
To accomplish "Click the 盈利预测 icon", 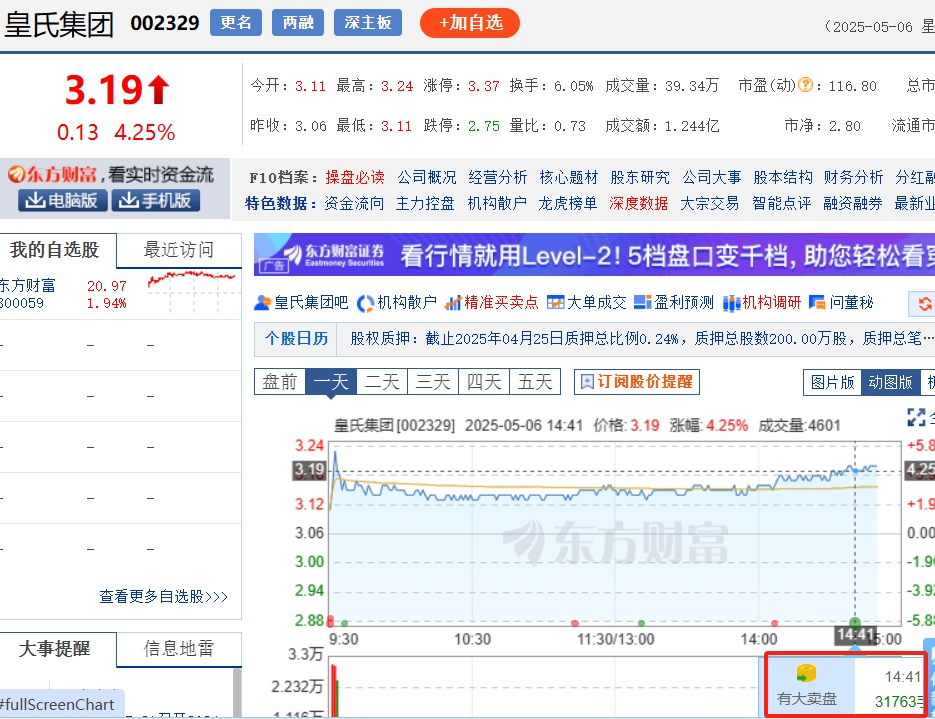I will [x=642, y=303].
